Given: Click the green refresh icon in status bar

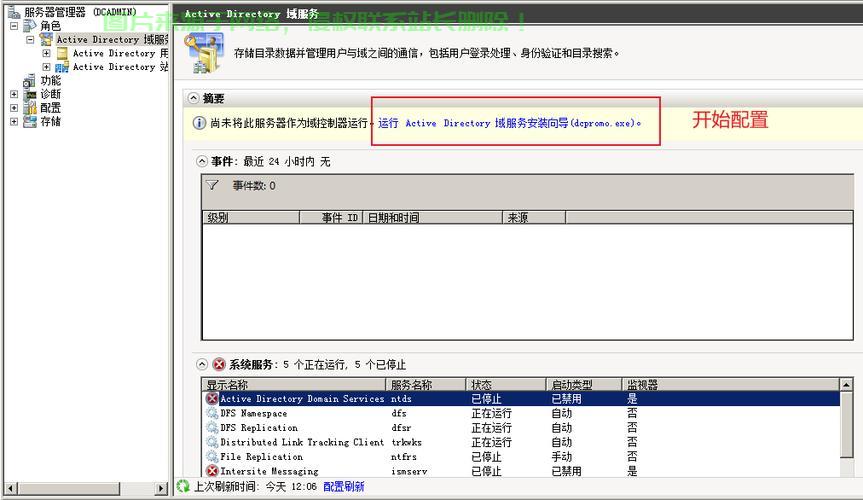Looking at the screenshot, I should 183,486.
